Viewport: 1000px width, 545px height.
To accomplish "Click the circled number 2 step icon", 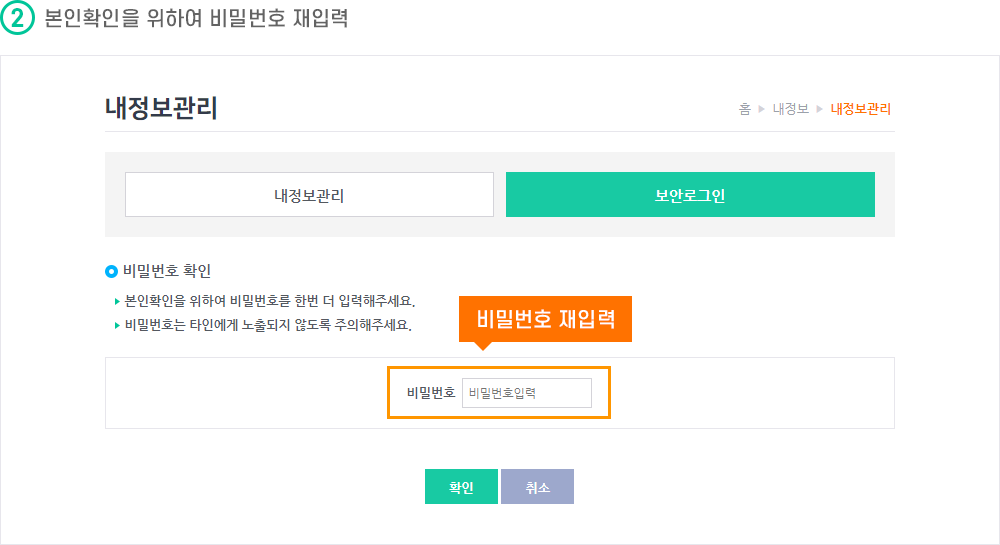I will coord(17,18).
